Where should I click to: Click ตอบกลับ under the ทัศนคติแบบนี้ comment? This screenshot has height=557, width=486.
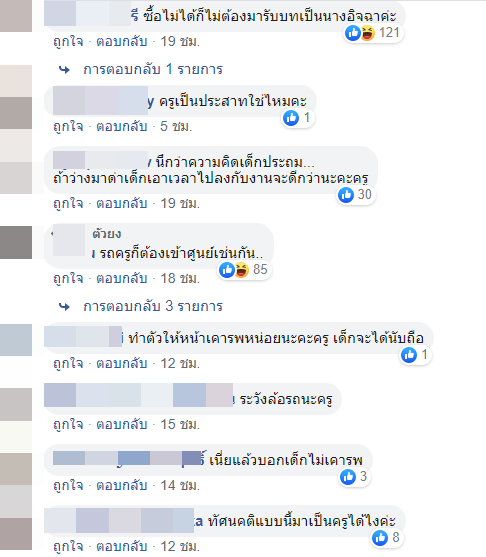click(x=122, y=546)
